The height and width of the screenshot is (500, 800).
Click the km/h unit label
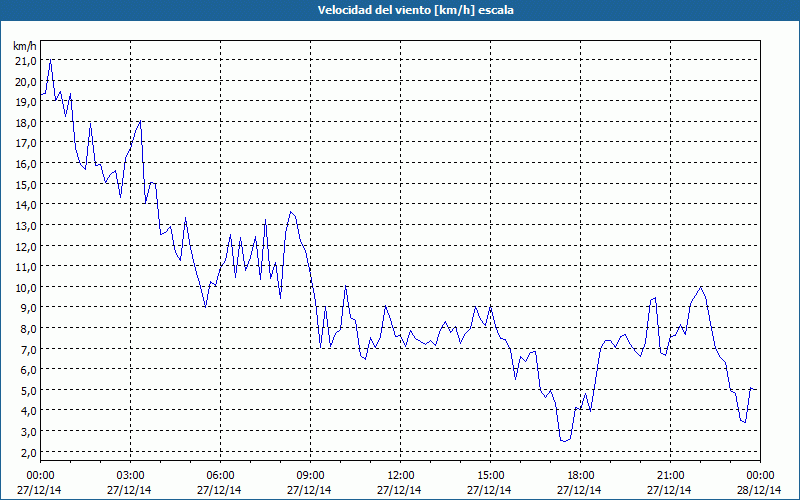(25, 46)
